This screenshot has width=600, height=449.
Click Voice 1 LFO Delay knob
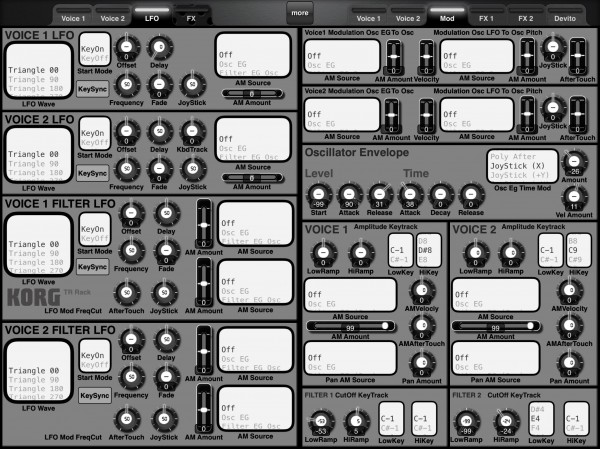(x=160, y=47)
